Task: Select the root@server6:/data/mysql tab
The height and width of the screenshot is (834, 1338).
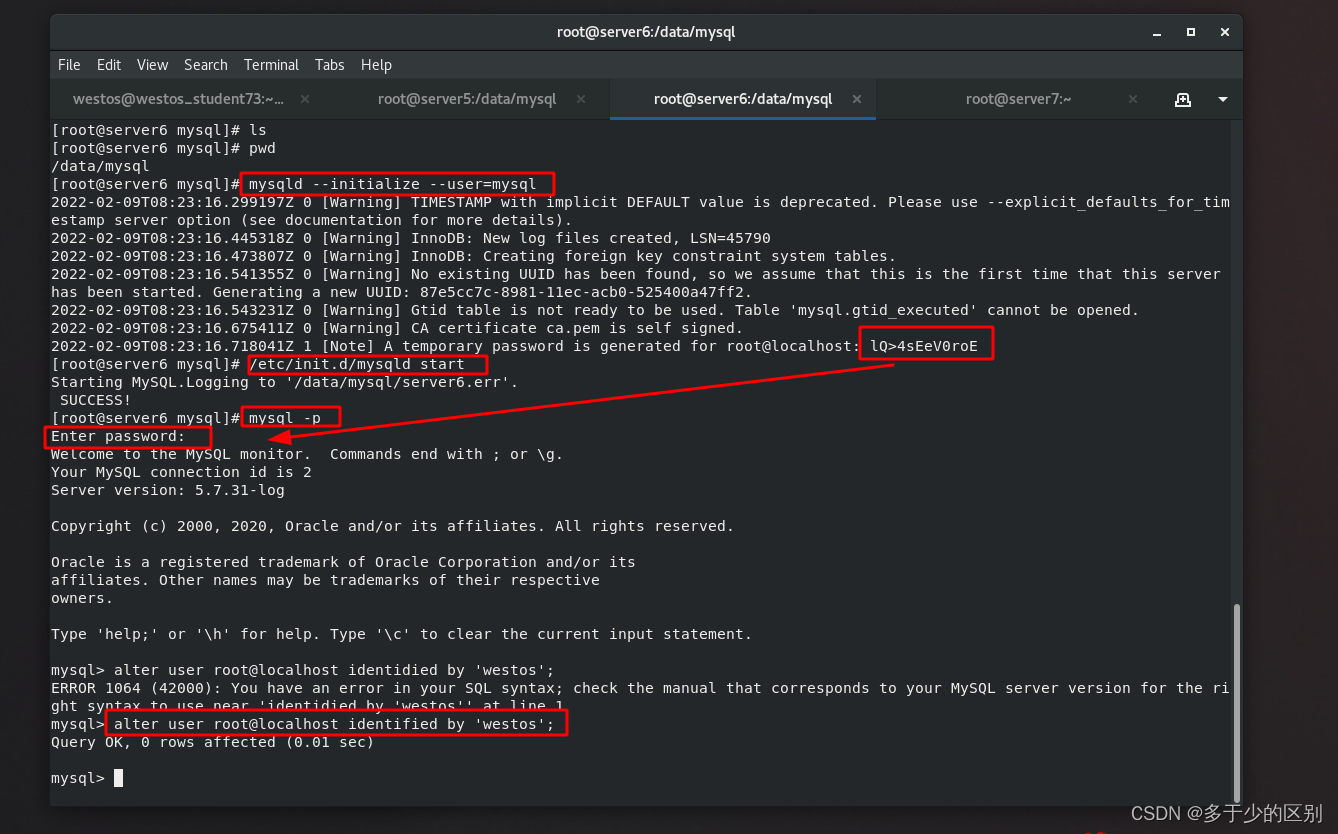Action: (742, 99)
